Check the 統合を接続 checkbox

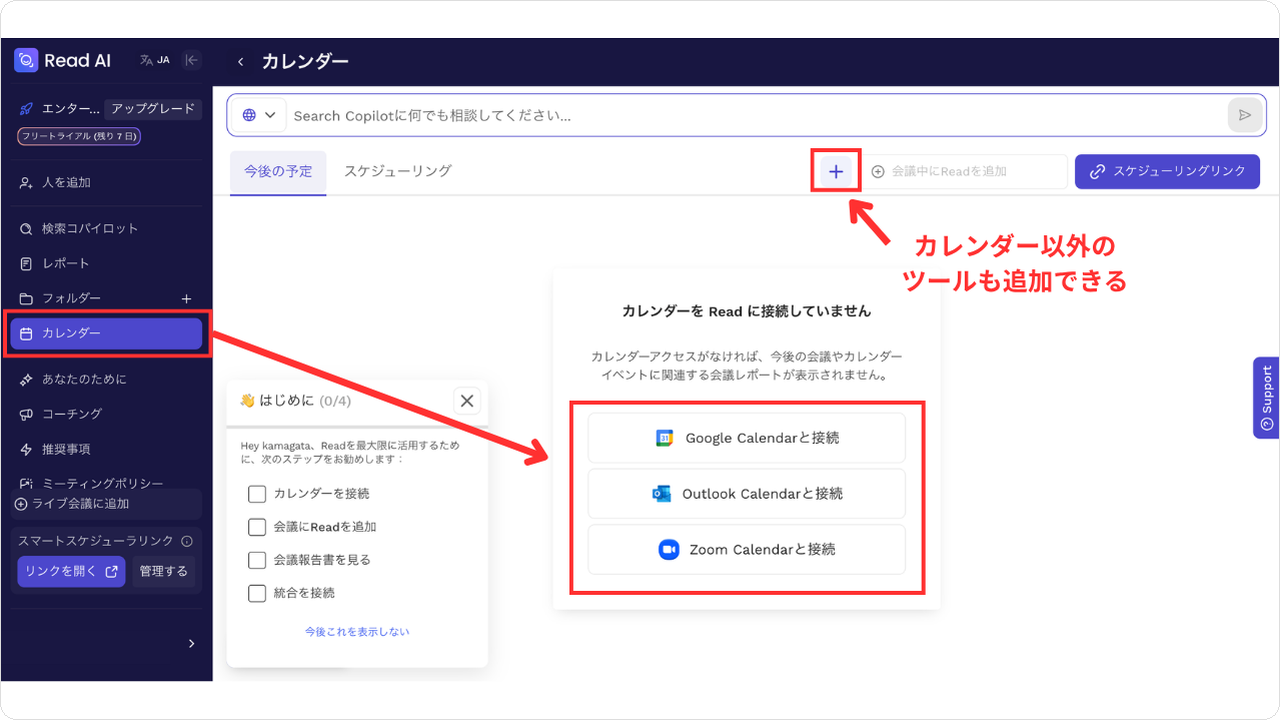pyautogui.click(x=257, y=593)
